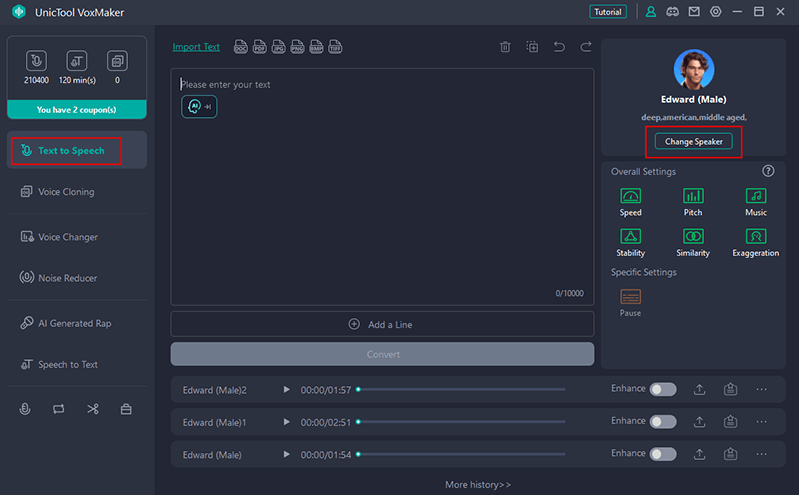This screenshot has width=799, height=495.
Task: Click the scissors audio cut tool icon
Action: (x=92, y=409)
